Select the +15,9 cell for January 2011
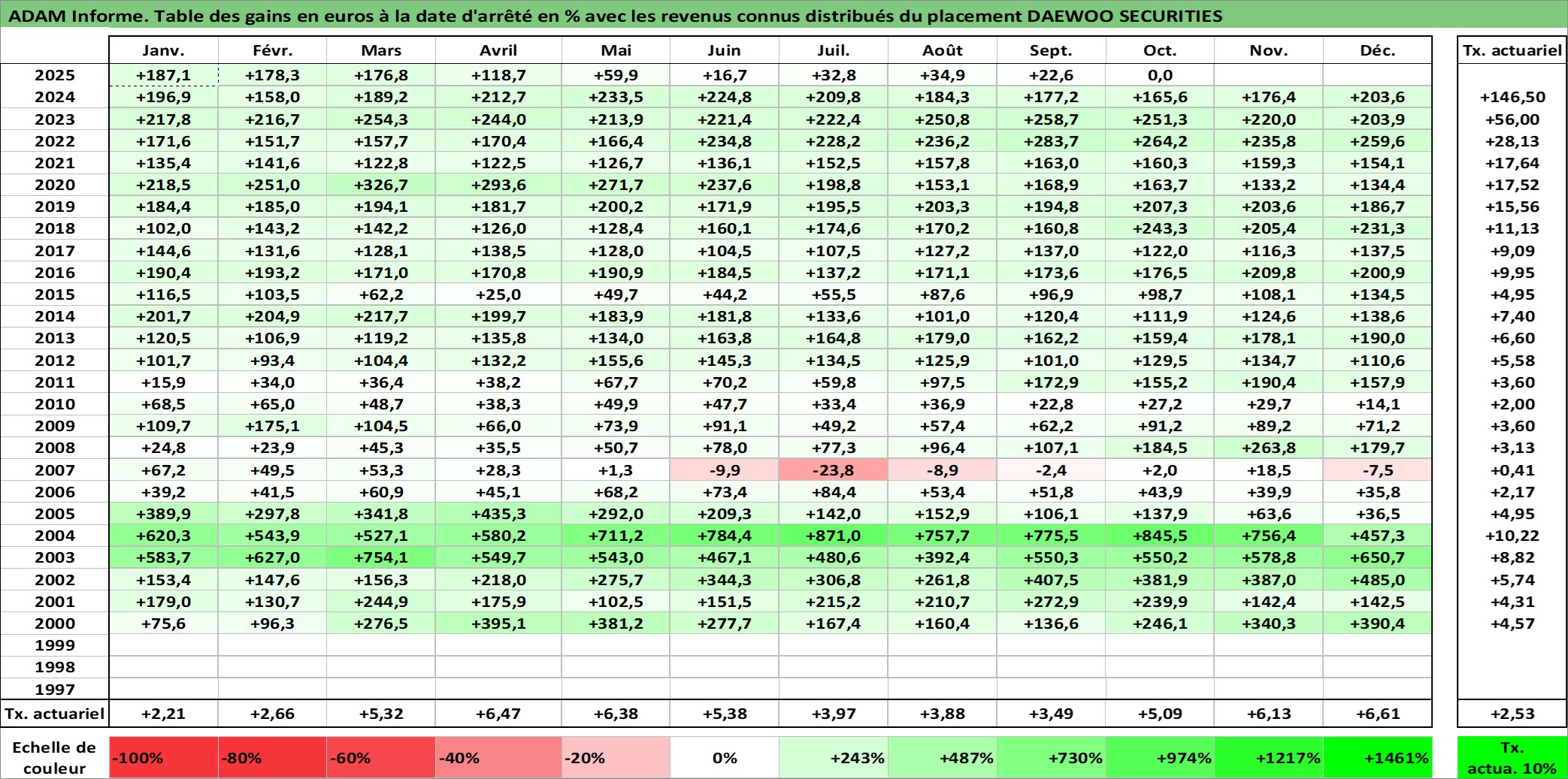Viewport: 1568px width, 779px height. point(164,382)
